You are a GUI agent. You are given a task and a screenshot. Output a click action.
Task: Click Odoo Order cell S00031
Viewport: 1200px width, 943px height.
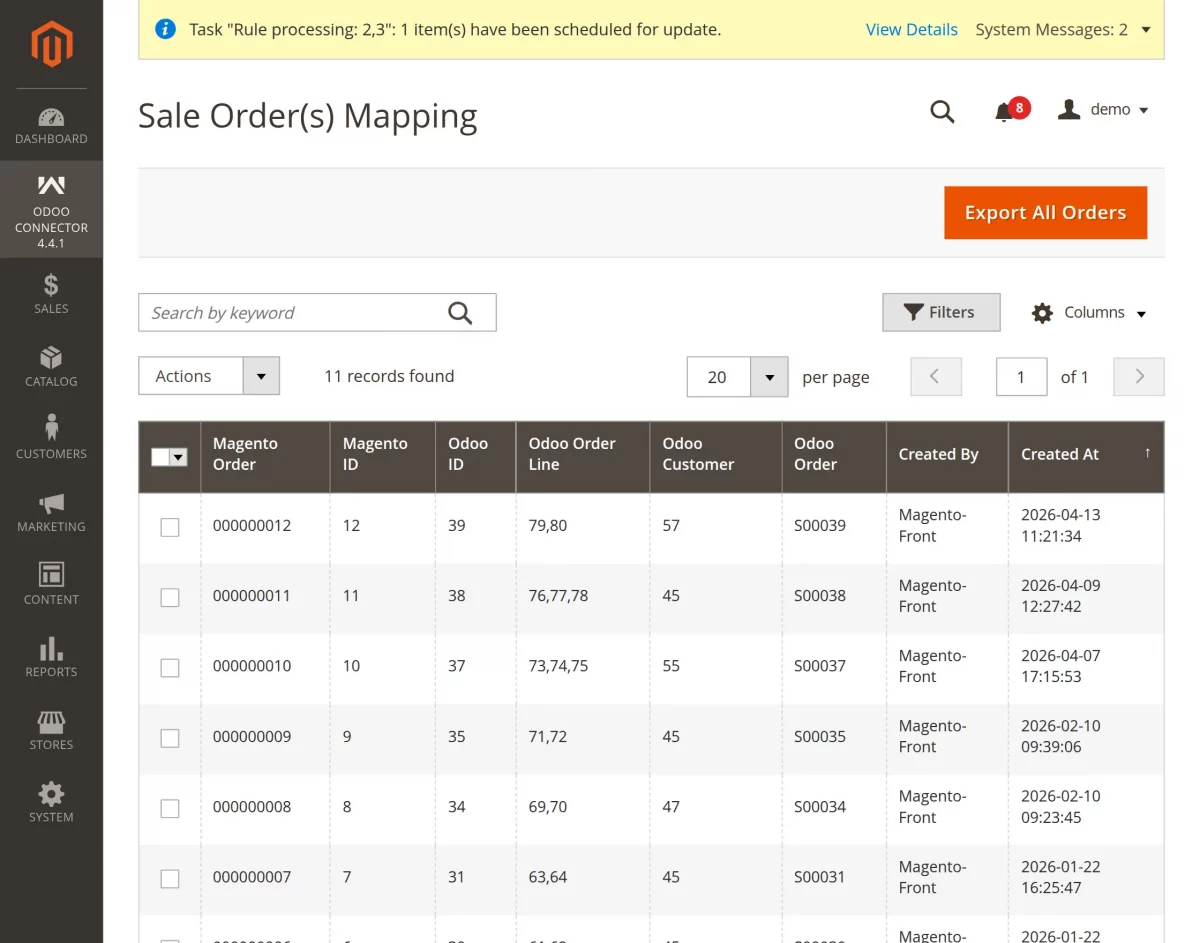(x=820, y=876)
